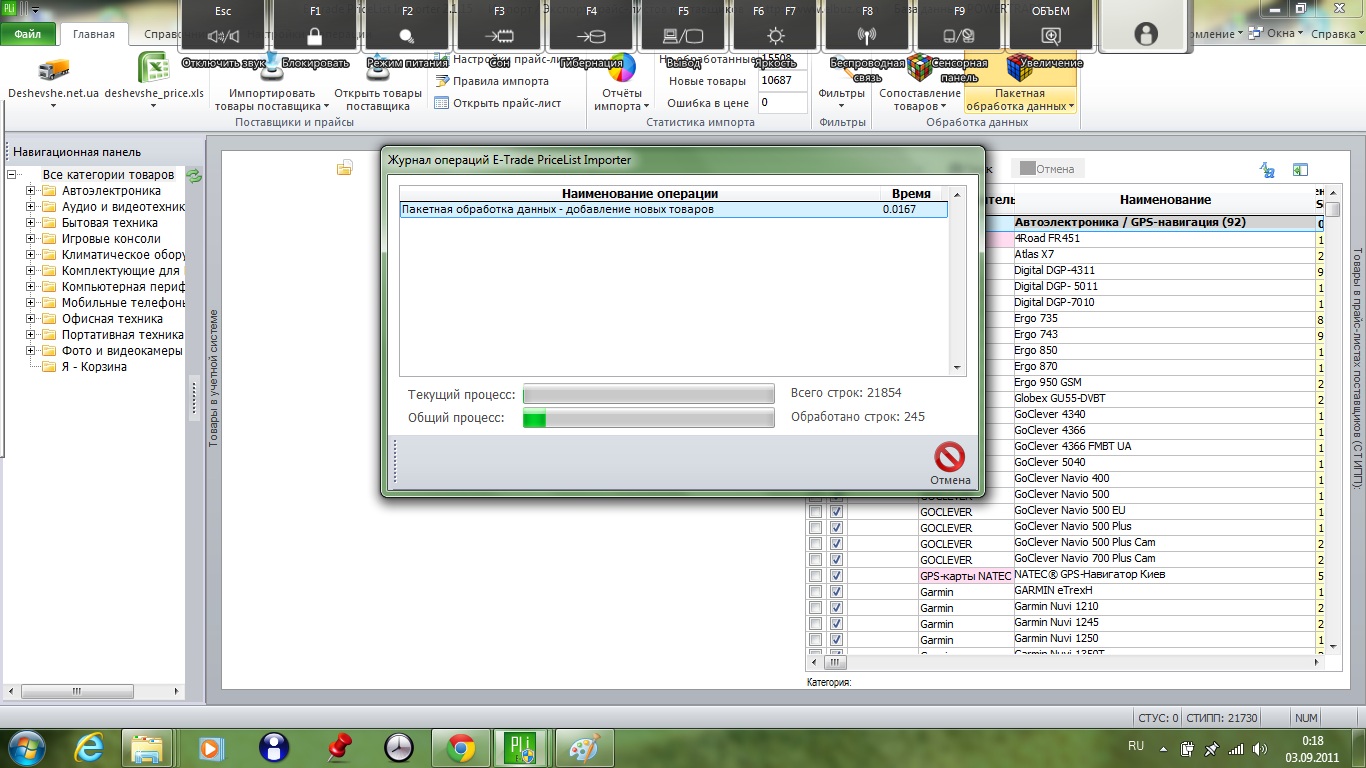Open the Сопоставление товаров dropdown
1366x768 pixels.
point(920,83)
